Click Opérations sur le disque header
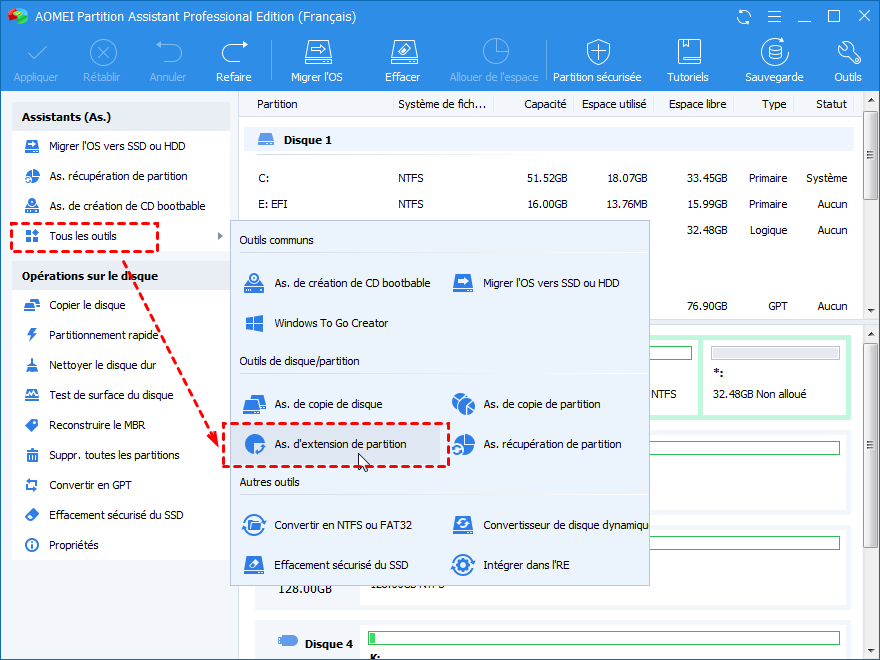 tap(121, 276)
